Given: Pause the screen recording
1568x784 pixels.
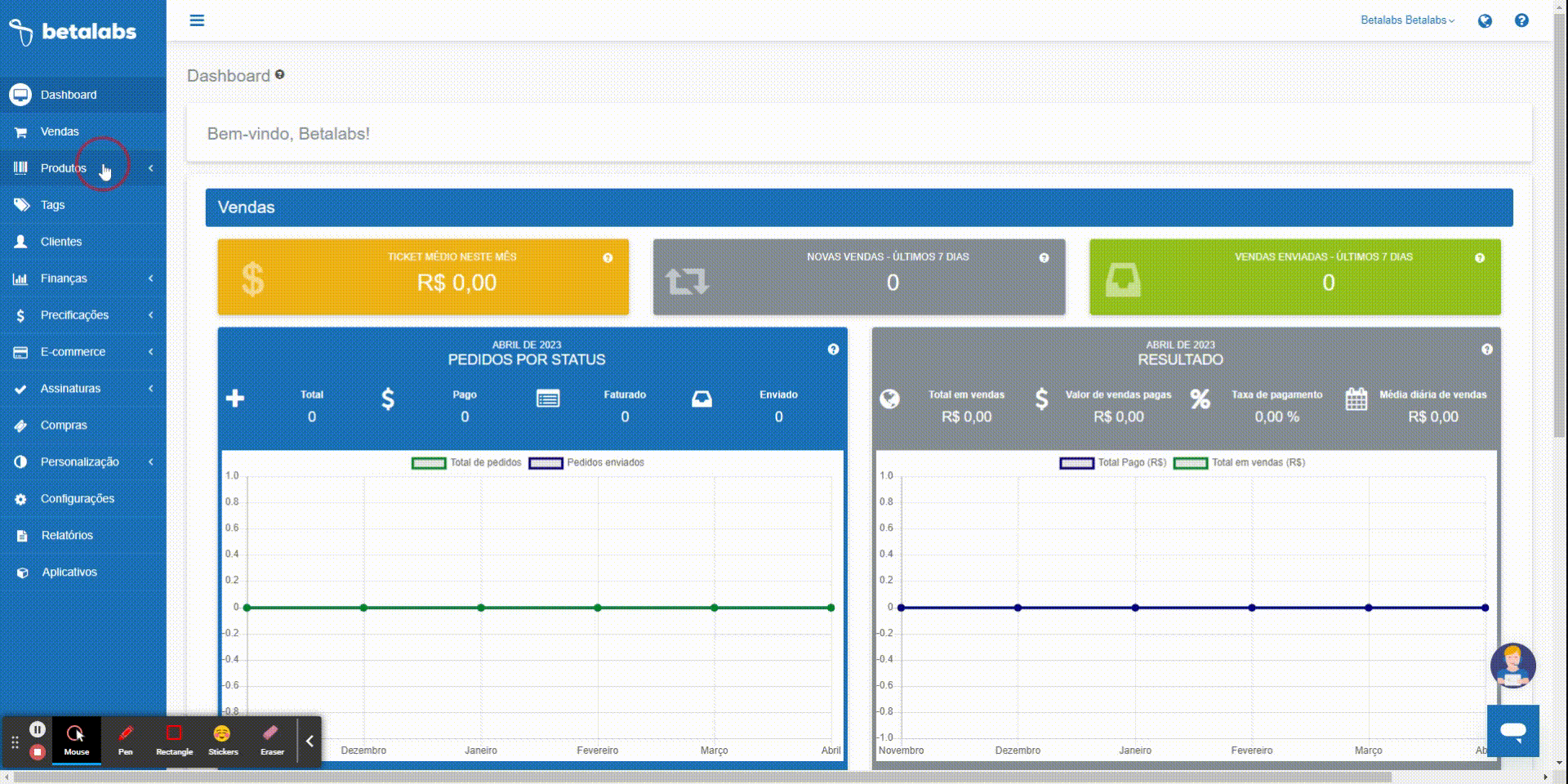Looking at the screenshot, I should 38,729.
